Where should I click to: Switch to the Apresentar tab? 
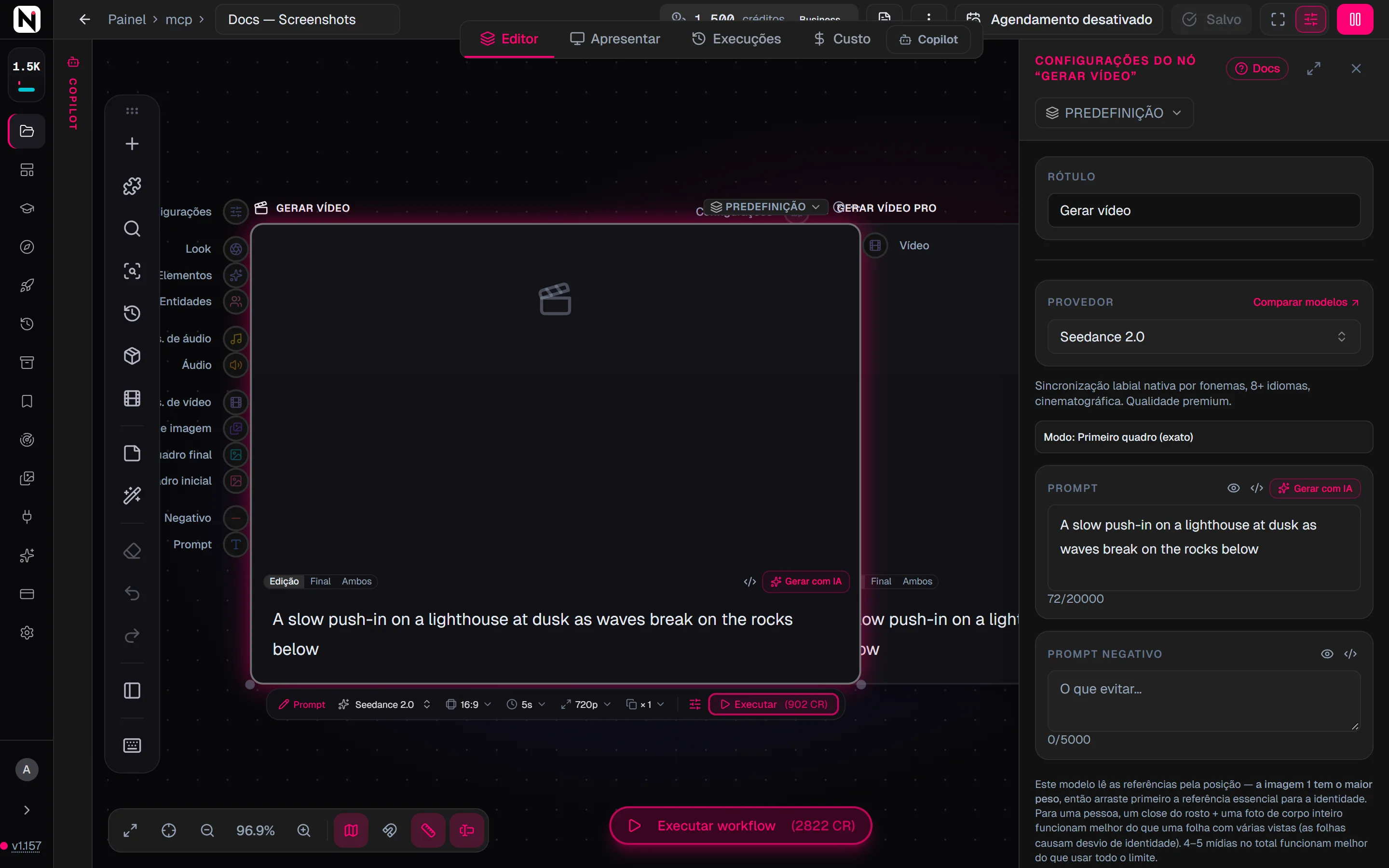point(615,39)
